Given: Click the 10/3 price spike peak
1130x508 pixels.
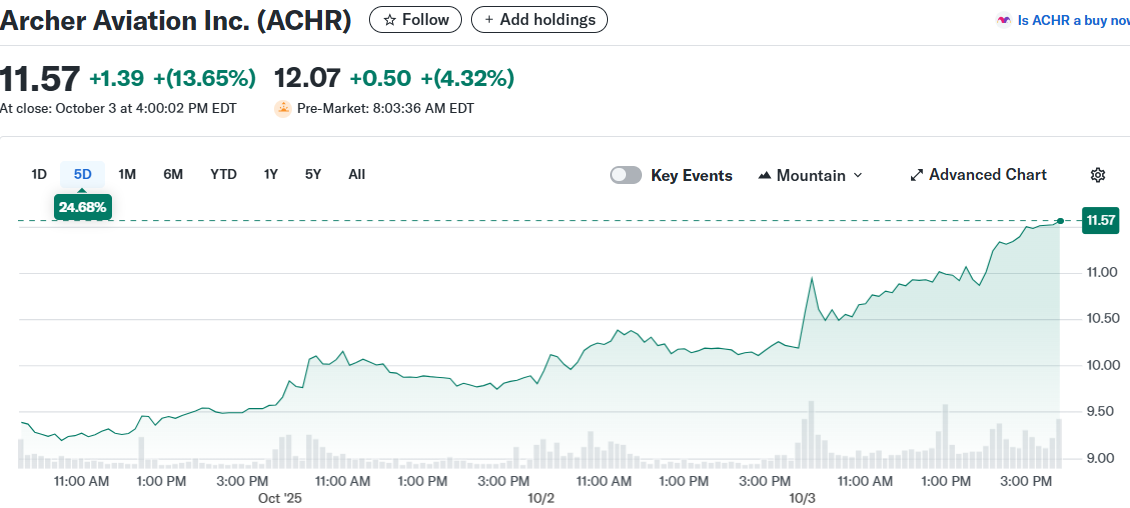Looking at the screenshot, I should [x=811, y=278].
